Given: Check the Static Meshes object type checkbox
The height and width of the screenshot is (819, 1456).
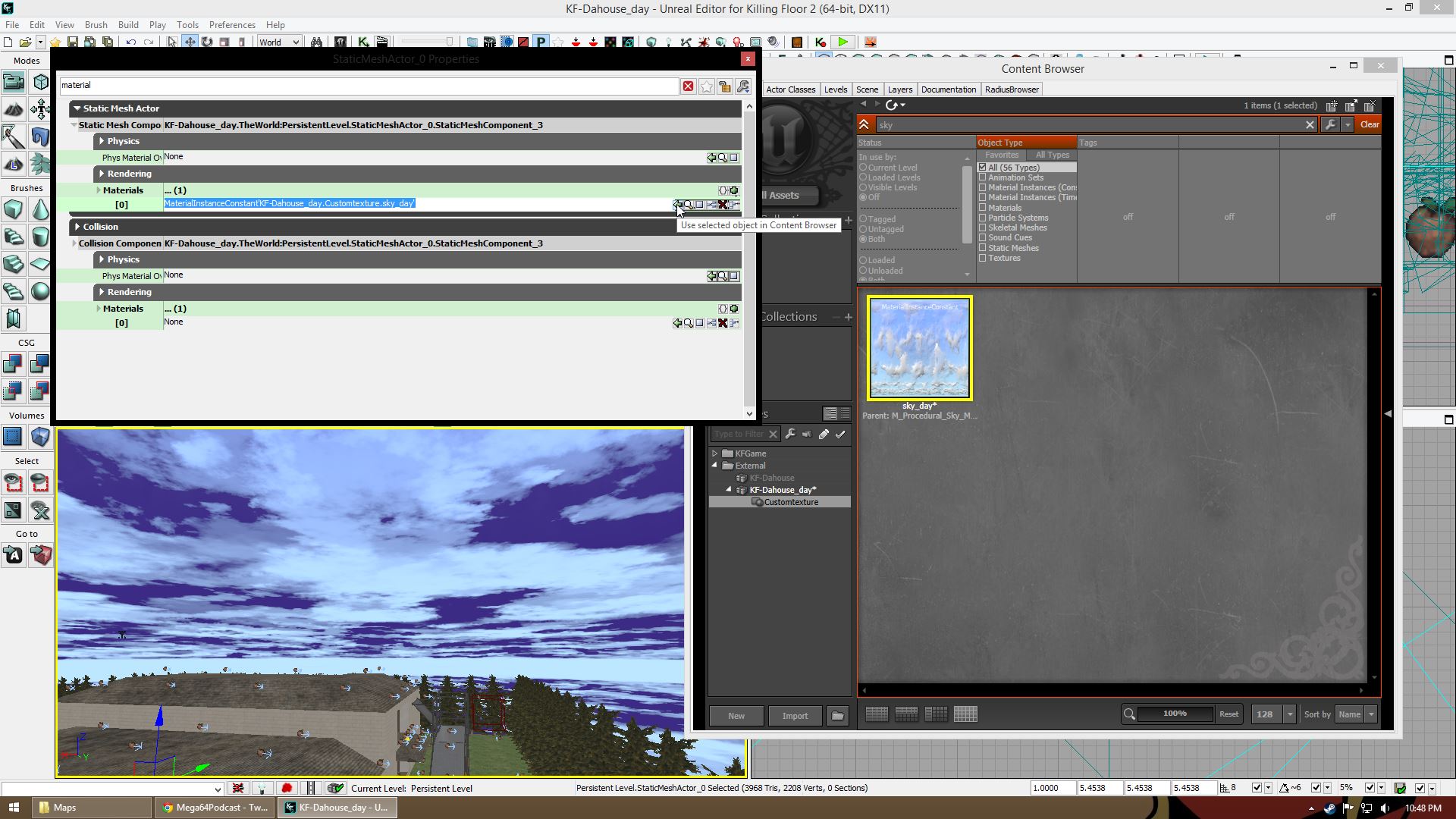Looking at the screenshot, I should click(x=983, y=248).
